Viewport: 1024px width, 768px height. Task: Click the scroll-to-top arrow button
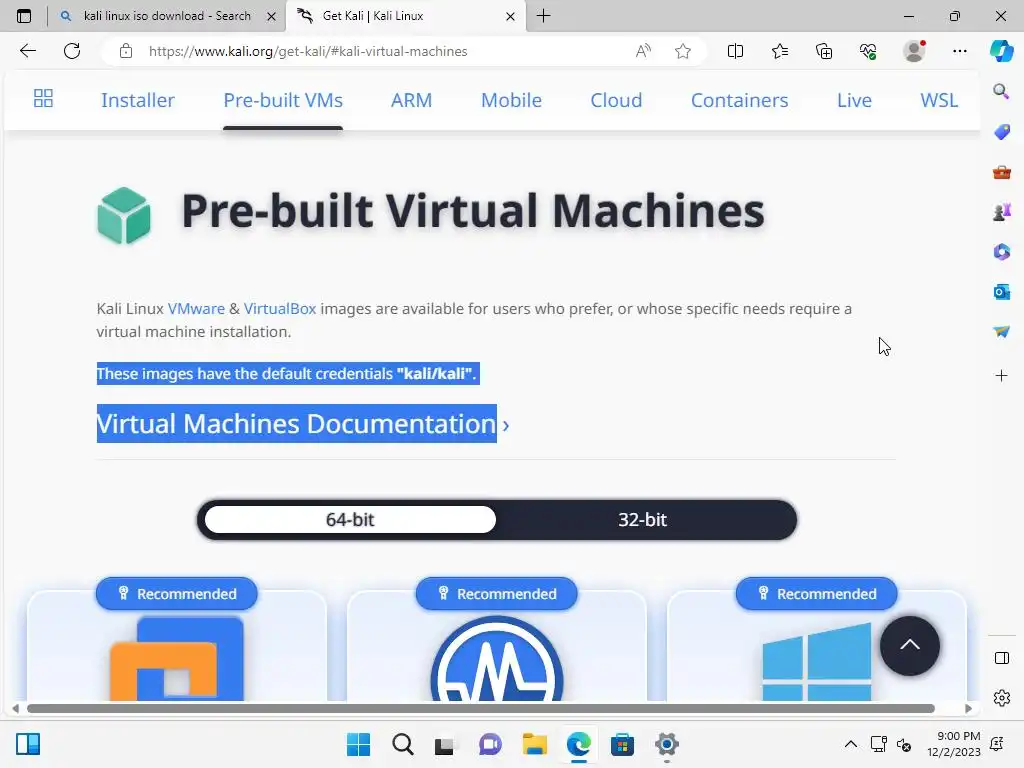910,645
